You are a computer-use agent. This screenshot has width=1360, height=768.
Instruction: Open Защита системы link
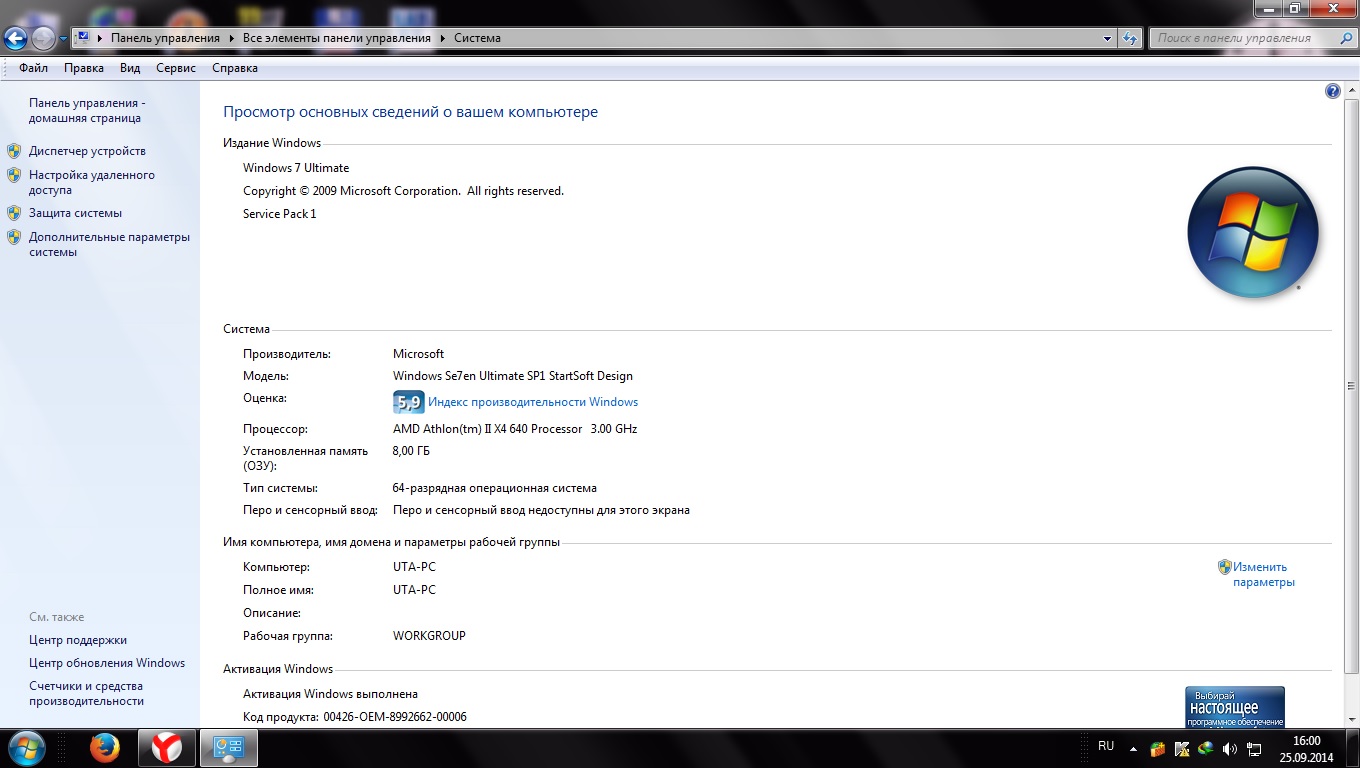click(75, 213)
